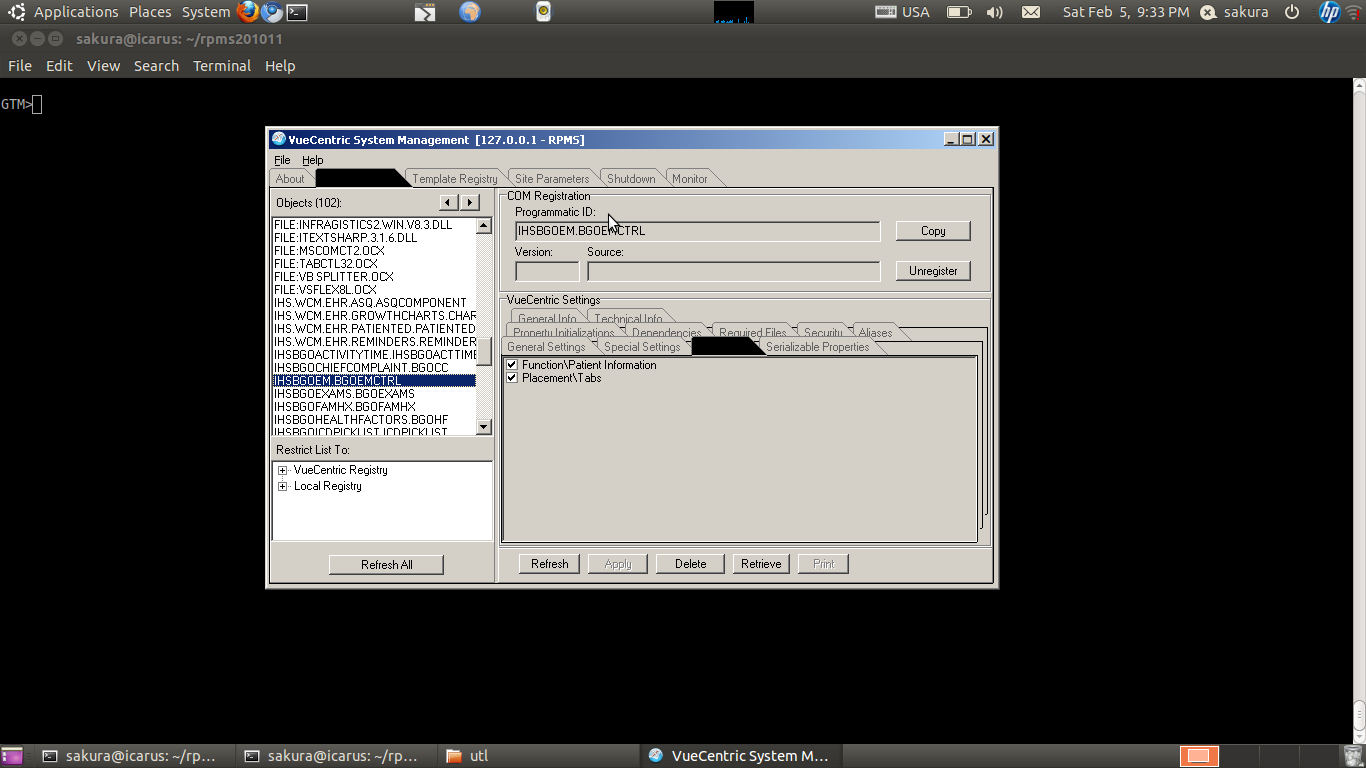This screenshot has width=1366, height=768.
Task: Click the show desktop icon in bottom panel
Action: coord(12,756)
